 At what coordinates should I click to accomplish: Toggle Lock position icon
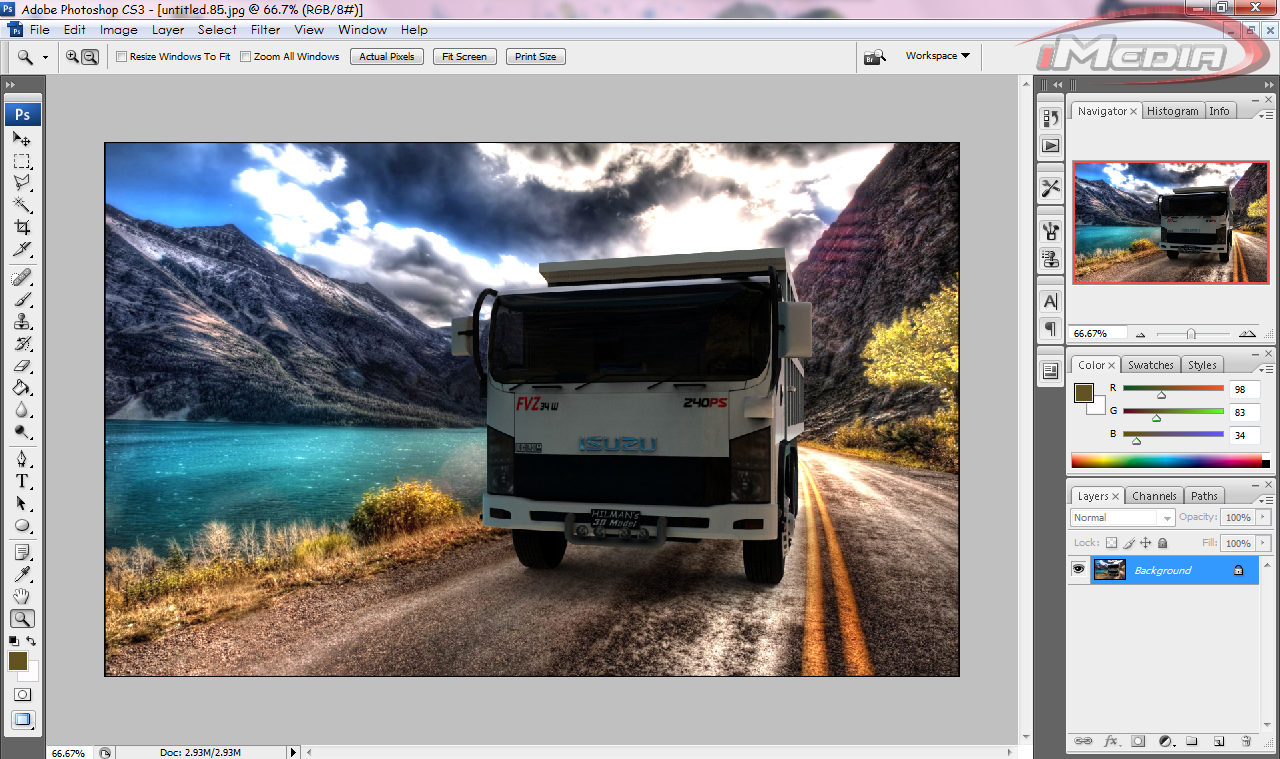pyautogui.click(x=1145, y=543)
